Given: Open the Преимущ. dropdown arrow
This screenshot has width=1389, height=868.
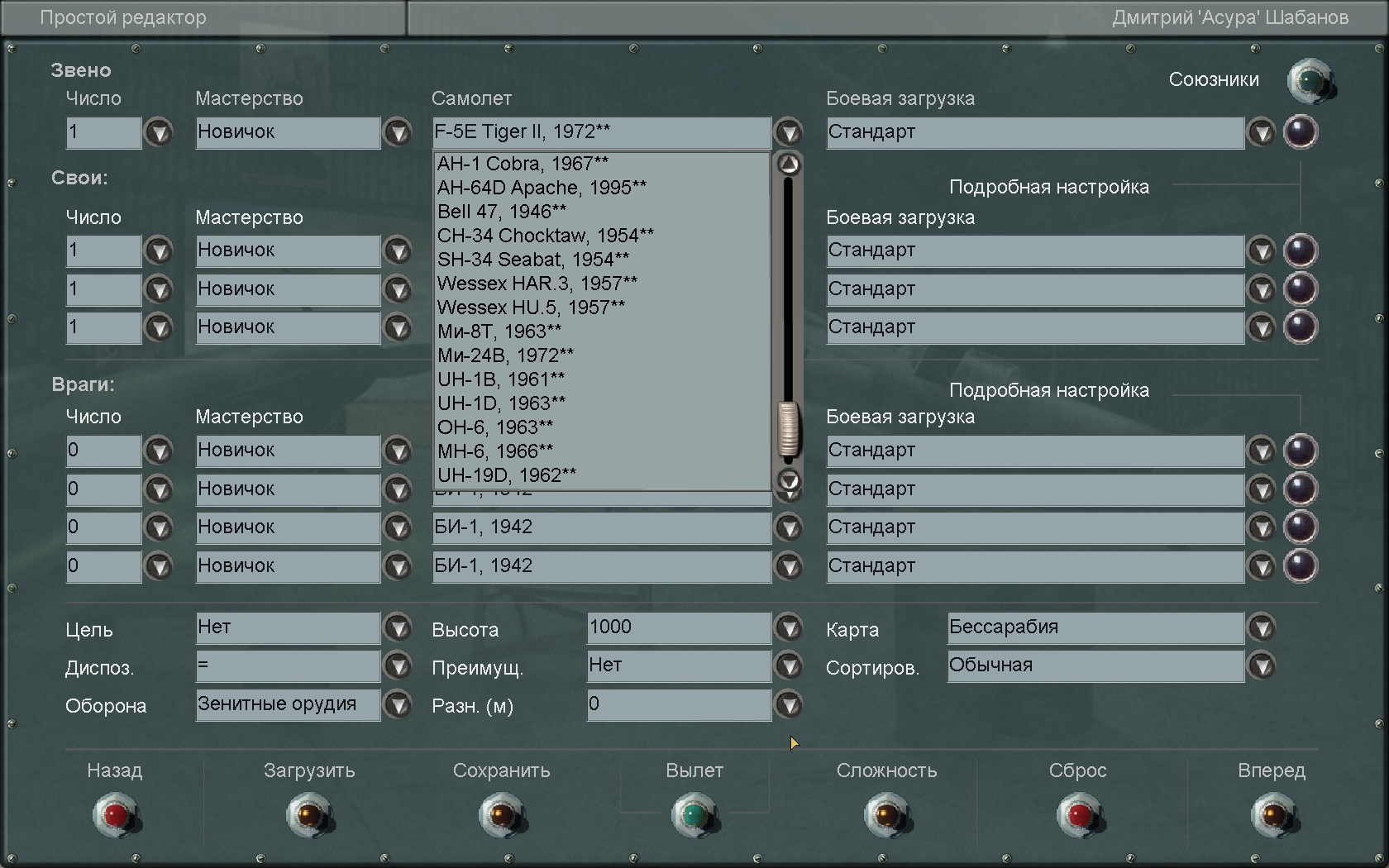Looking at the screenshot, I should [789, 665].
